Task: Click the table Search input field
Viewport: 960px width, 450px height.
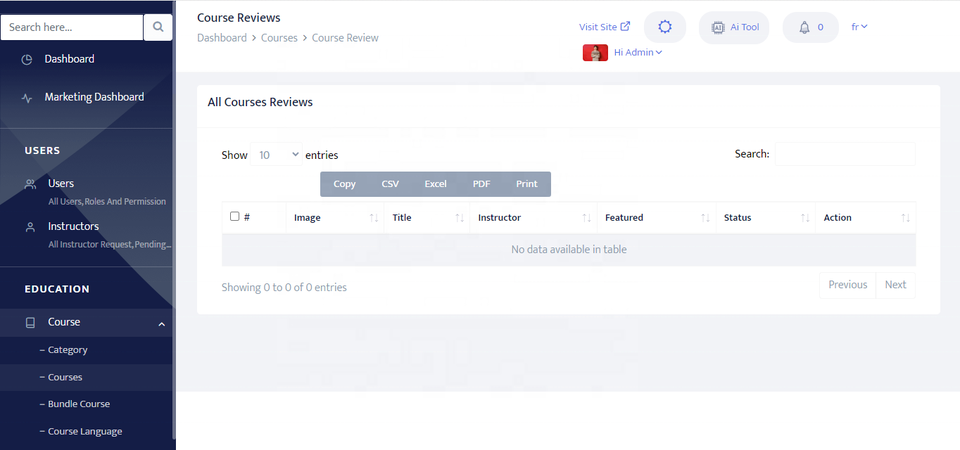Action: click(845, 154)
